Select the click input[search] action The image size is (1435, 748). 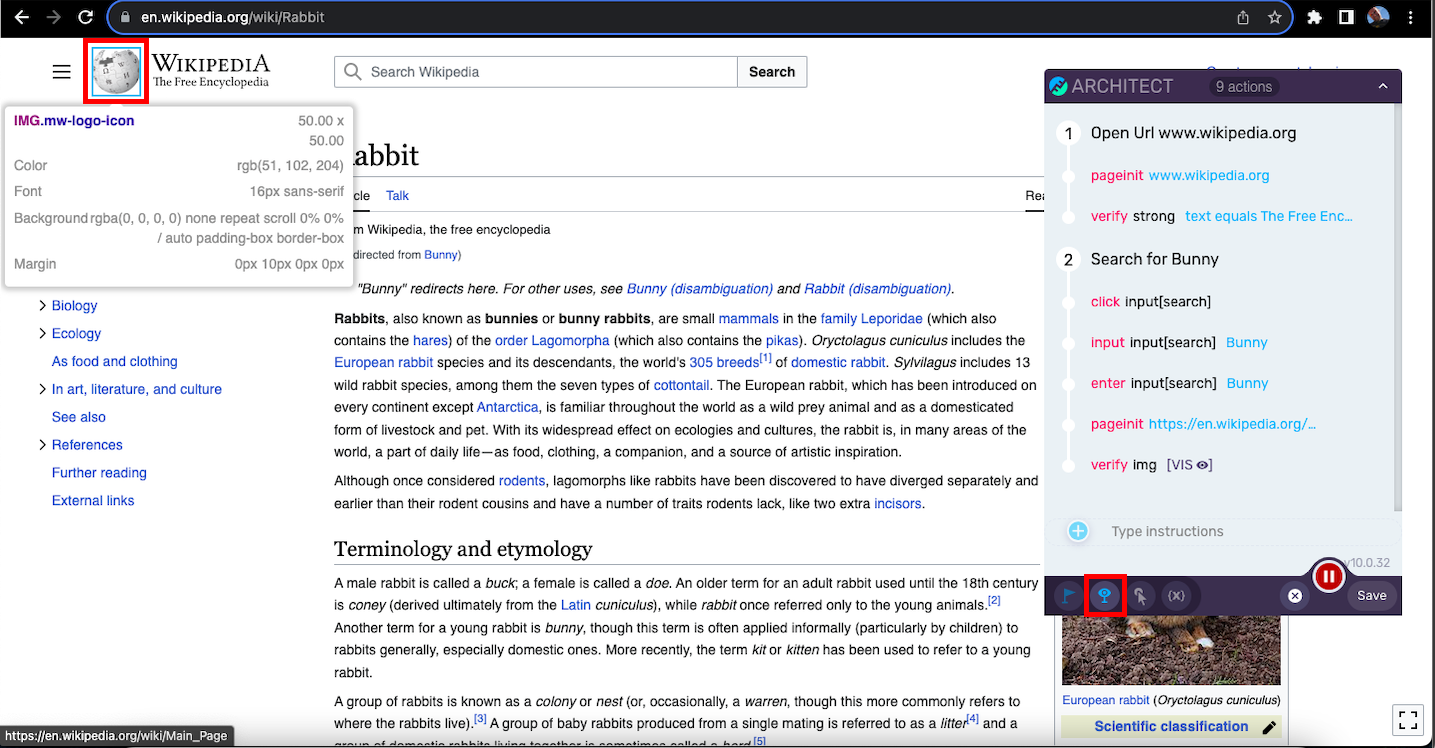[1151, 302]
